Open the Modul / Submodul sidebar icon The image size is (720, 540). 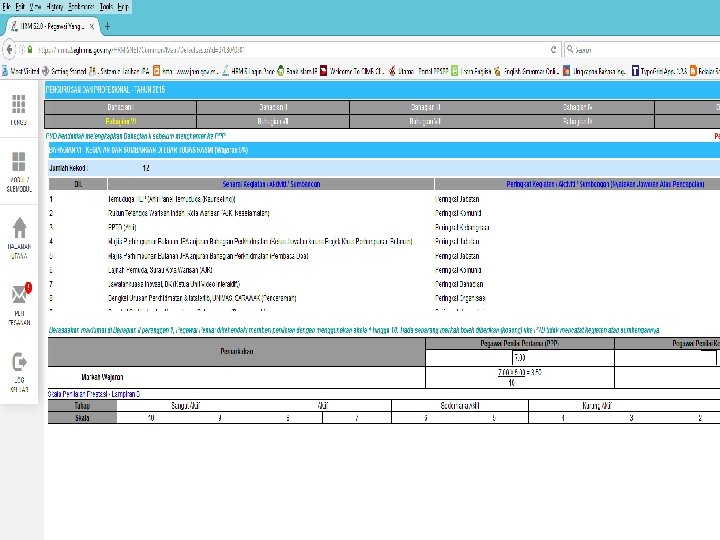(19, 162)
